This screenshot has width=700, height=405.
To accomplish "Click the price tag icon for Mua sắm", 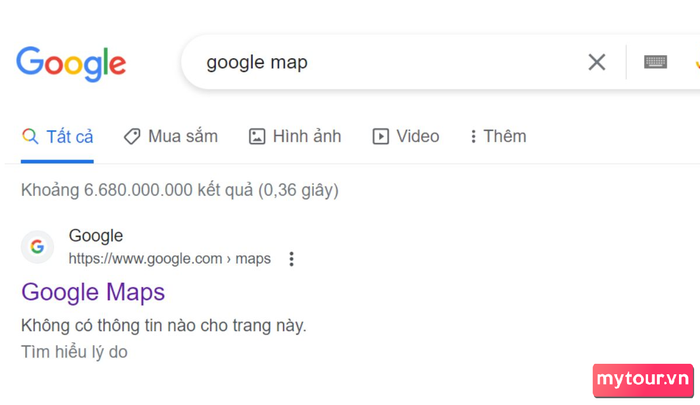I will 132,136.
